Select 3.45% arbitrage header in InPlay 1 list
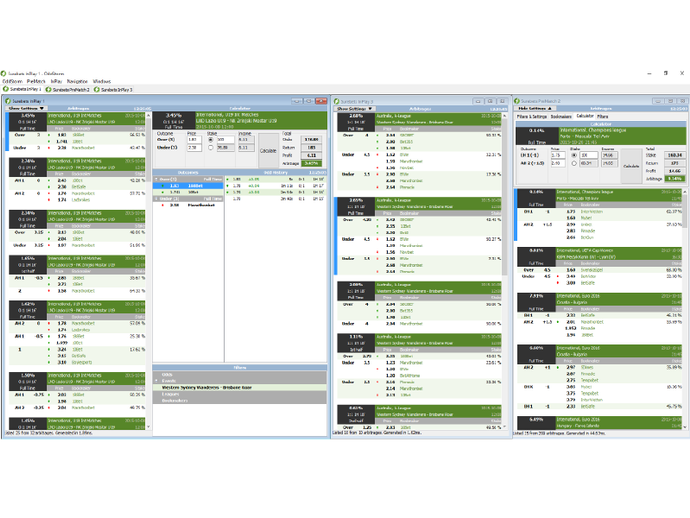This screenshot has width=690, height=518. click(x=77, y=121)
